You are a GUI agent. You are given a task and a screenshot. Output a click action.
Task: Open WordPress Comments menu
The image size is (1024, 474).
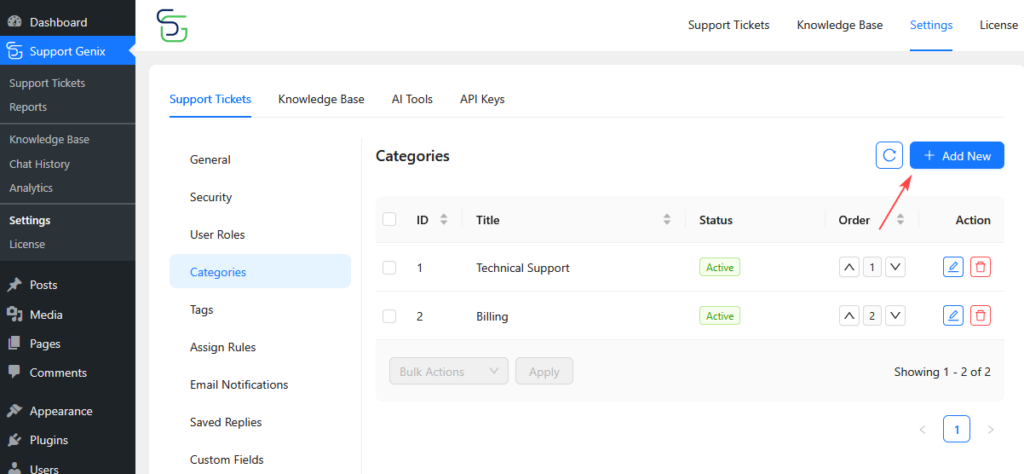(x=67, y=373)
